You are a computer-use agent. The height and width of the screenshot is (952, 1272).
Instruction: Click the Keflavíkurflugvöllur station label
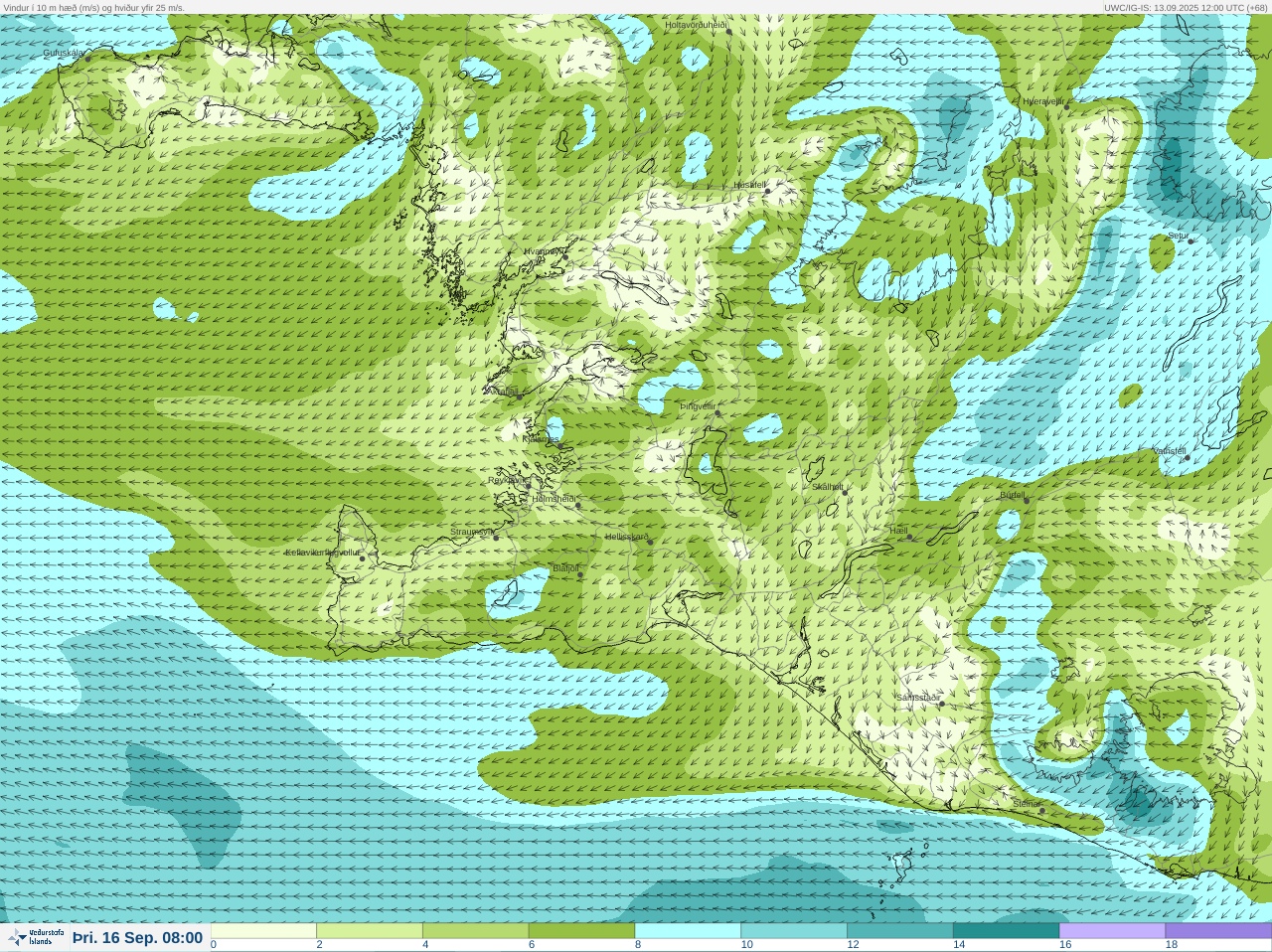[x=323, y=553]
